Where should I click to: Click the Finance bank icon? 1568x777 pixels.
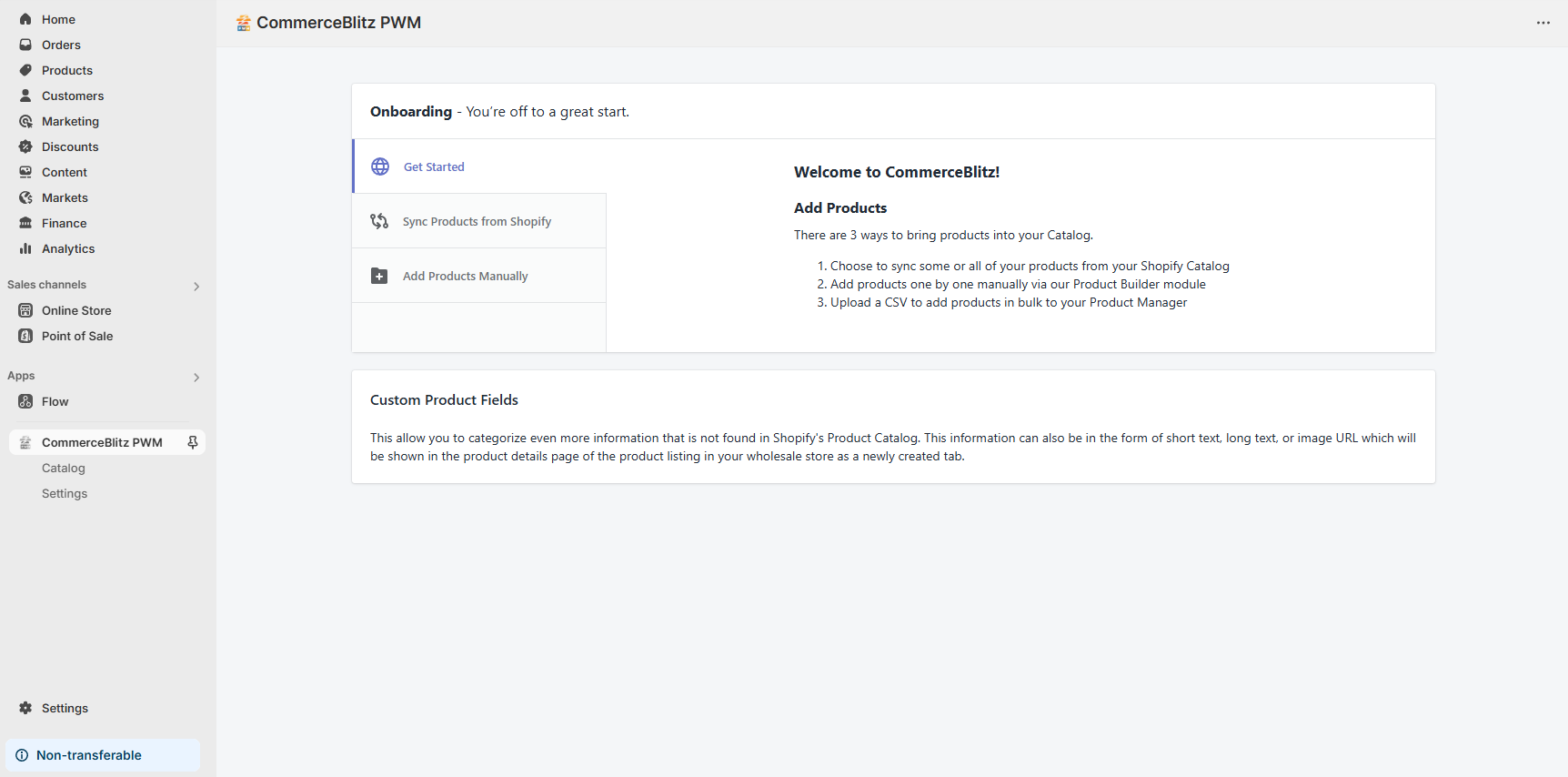pos(25,223)
